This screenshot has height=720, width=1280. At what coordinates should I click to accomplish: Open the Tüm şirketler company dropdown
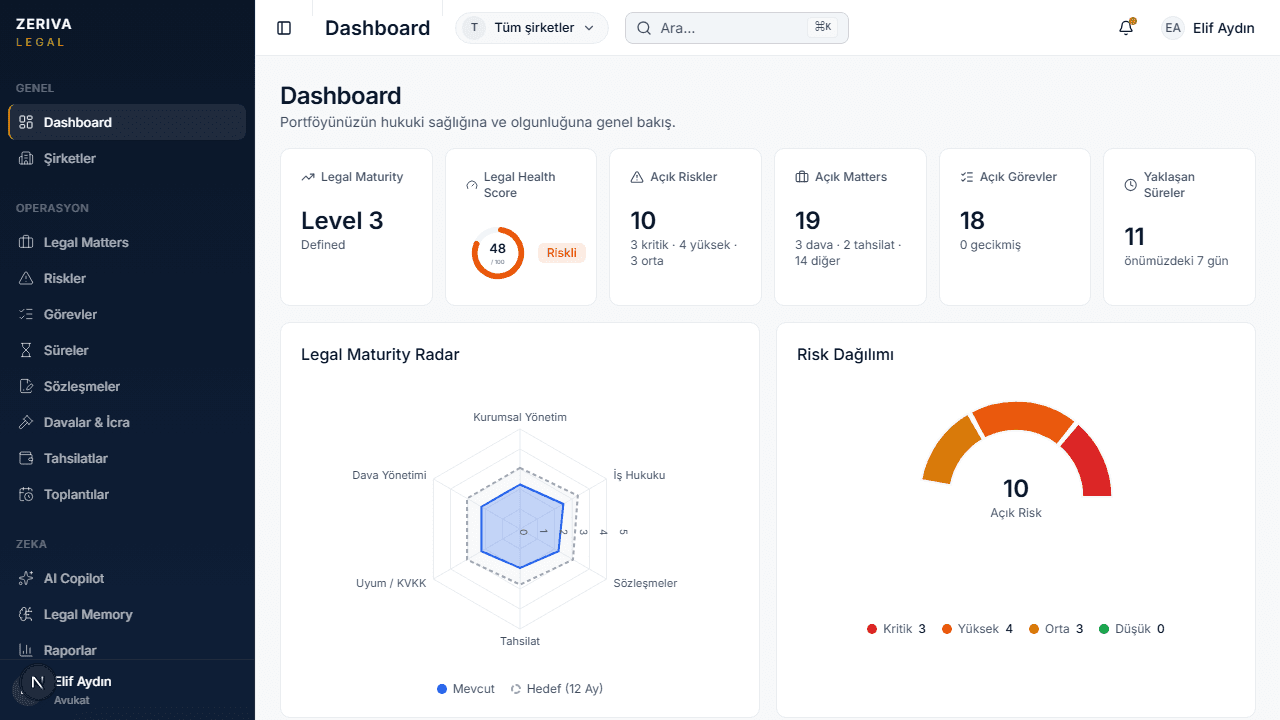[532, 28]
